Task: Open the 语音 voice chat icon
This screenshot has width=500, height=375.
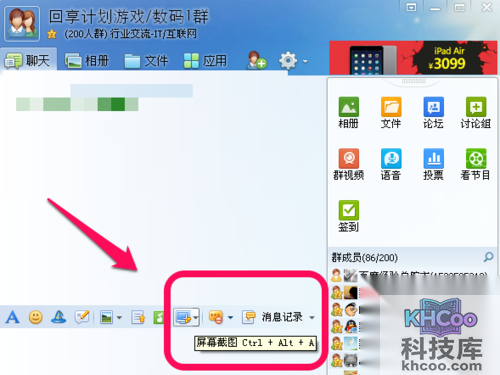Action: pos(391,164)
